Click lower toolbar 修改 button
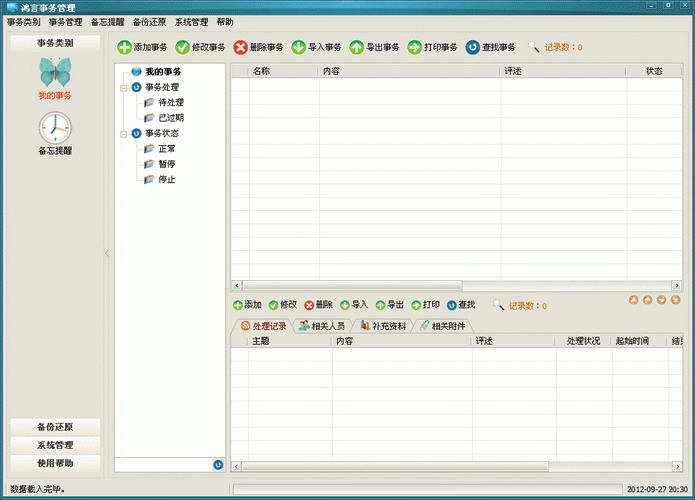This screenshot has height=500, width=695. tap(283, 305)
